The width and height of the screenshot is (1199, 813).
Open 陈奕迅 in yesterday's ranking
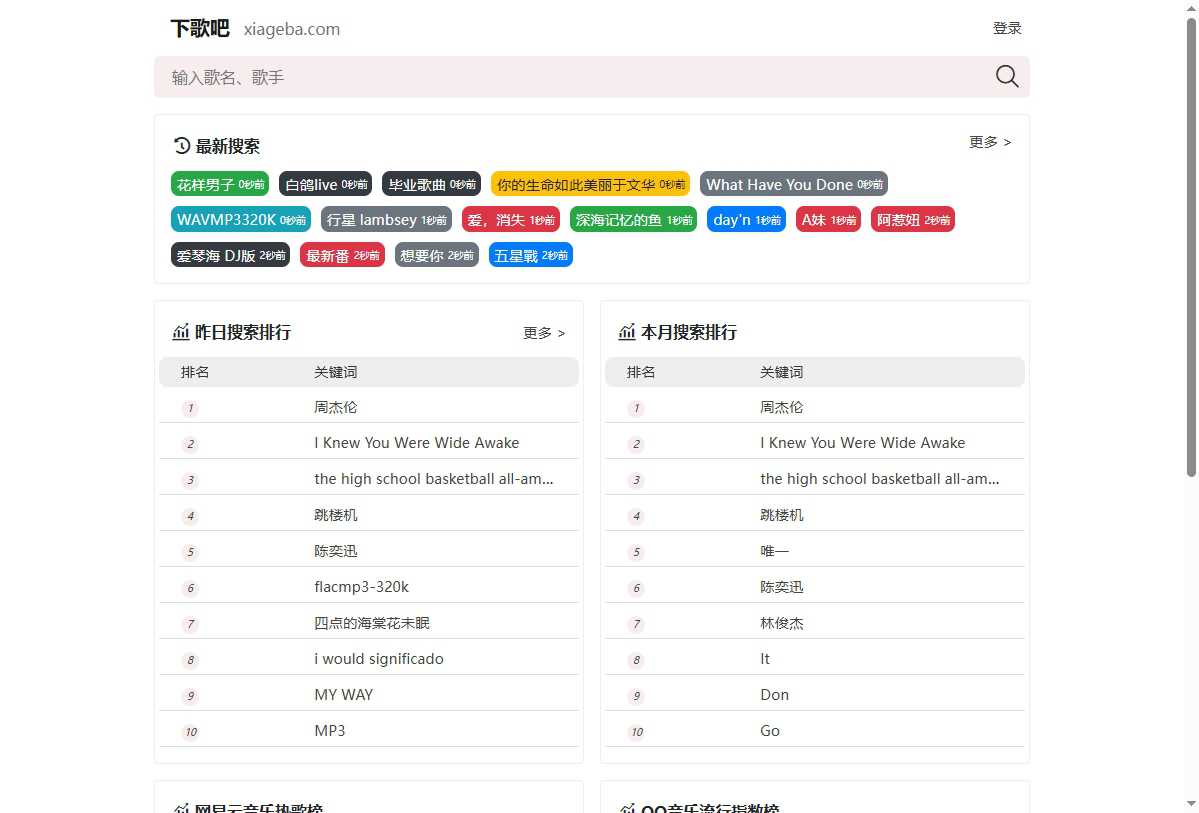(336, 551)
